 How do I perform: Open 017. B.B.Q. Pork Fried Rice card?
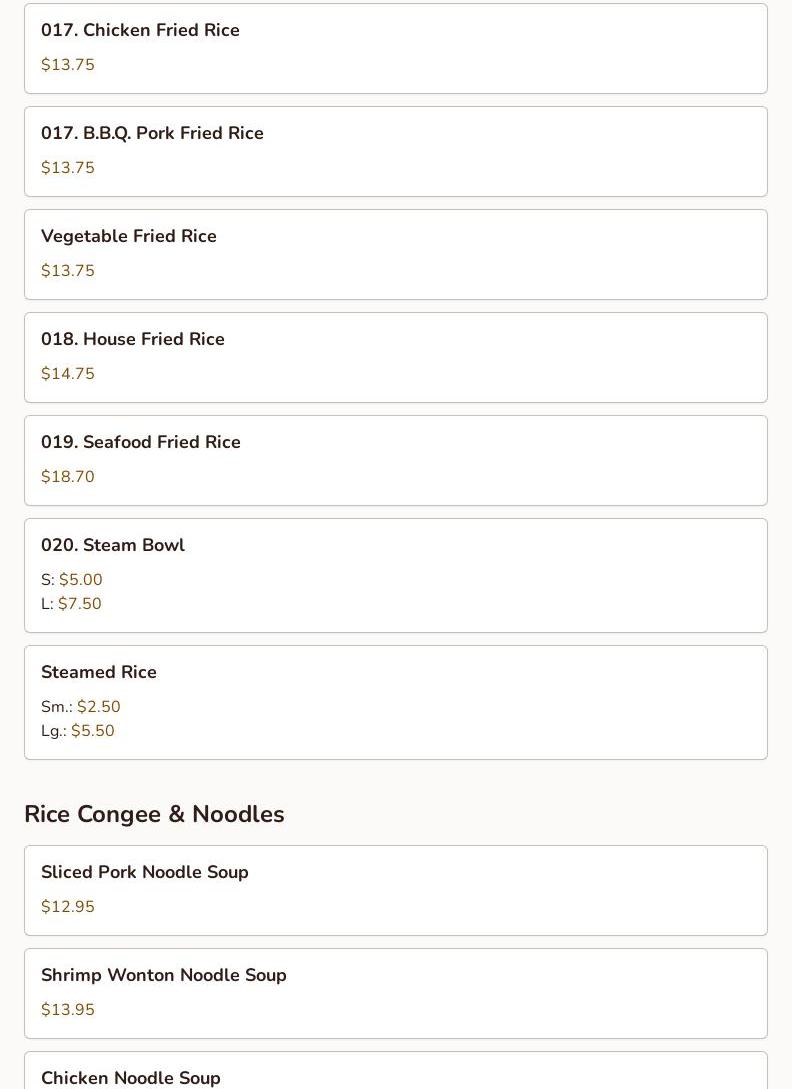point(396,151)
